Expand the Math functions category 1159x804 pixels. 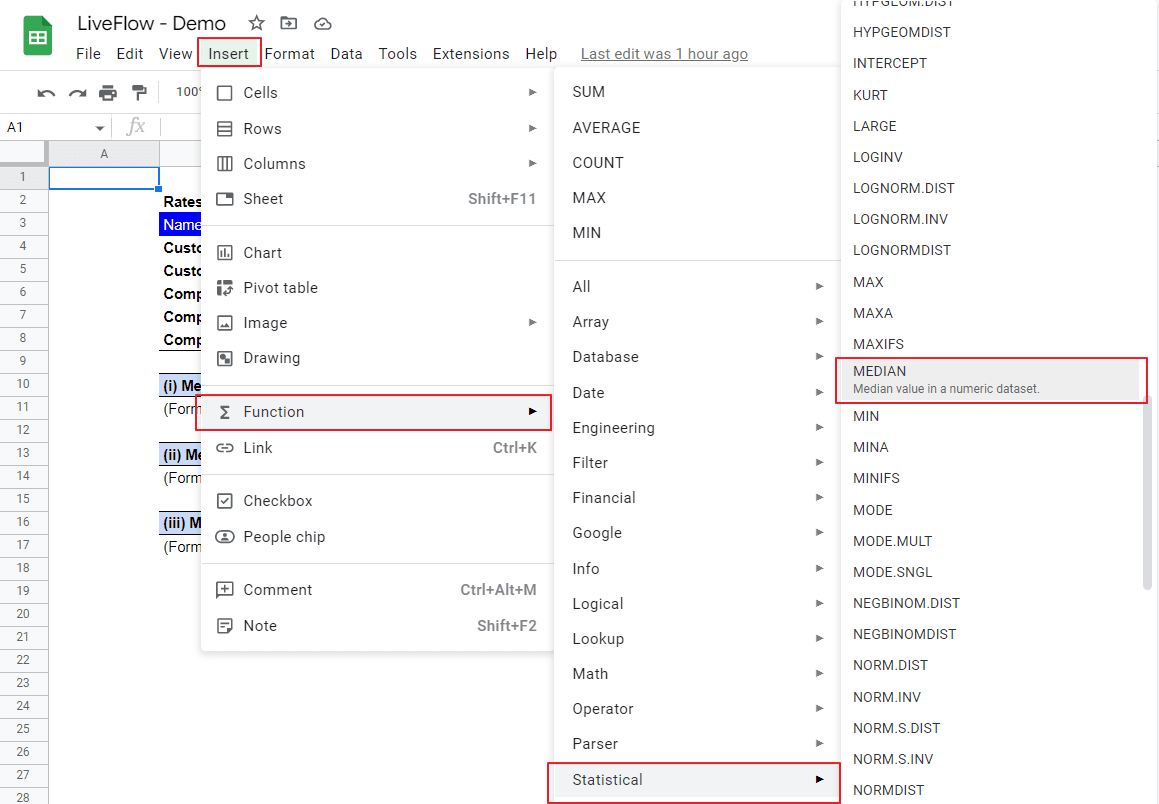697,674
